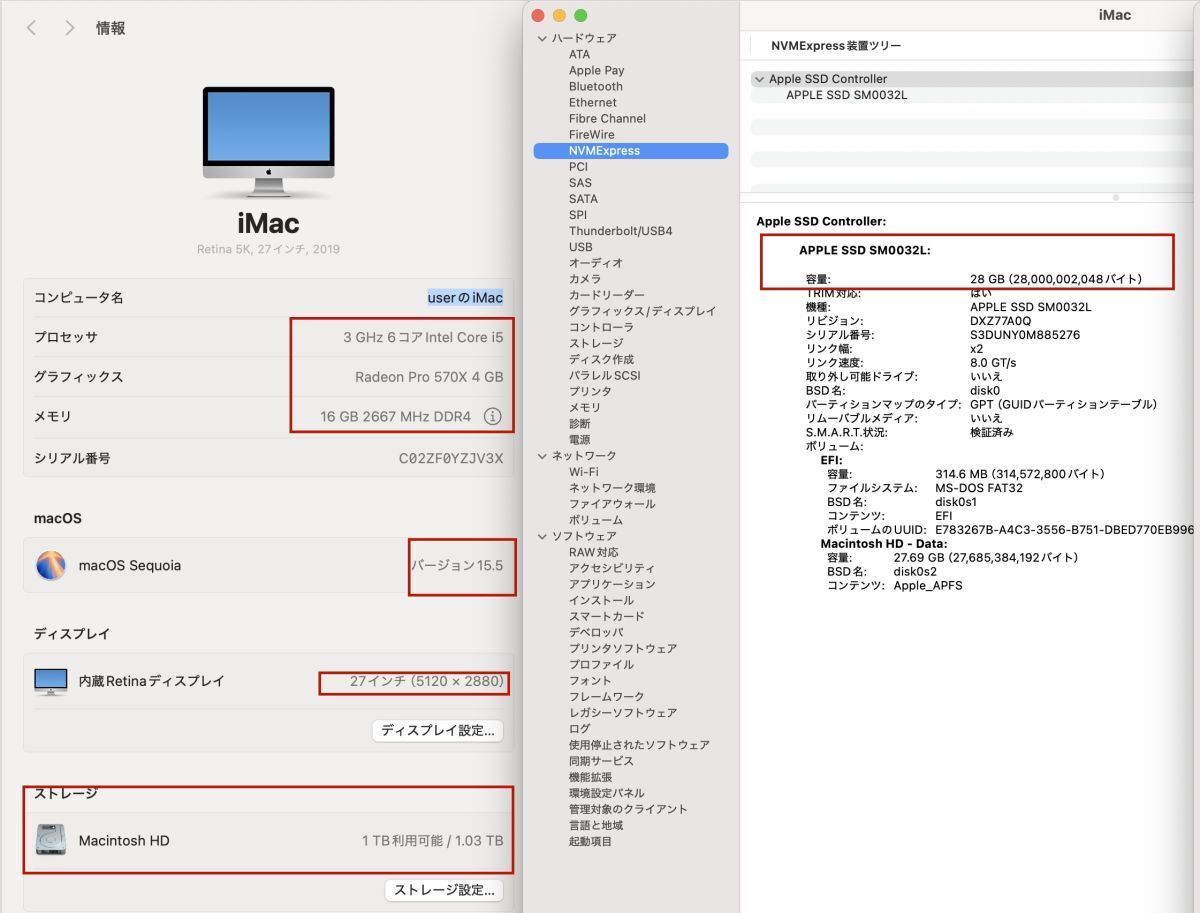Select ファイアウォール in the sidebar
Image resolution: width=1200 pixels, height=913 pixels.
(x=612, y=503)
